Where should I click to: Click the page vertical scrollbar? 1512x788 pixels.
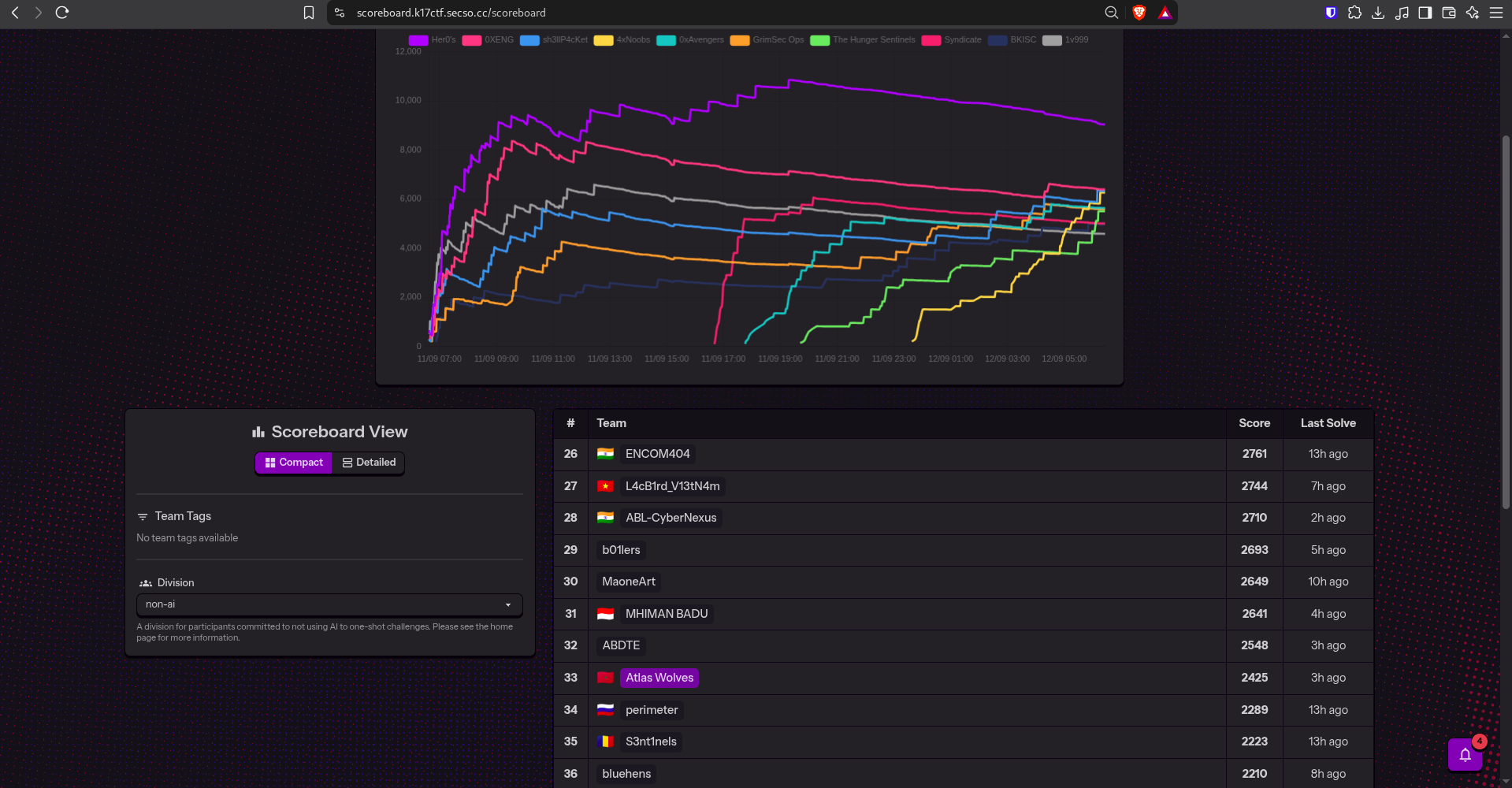click(1506, 323)
